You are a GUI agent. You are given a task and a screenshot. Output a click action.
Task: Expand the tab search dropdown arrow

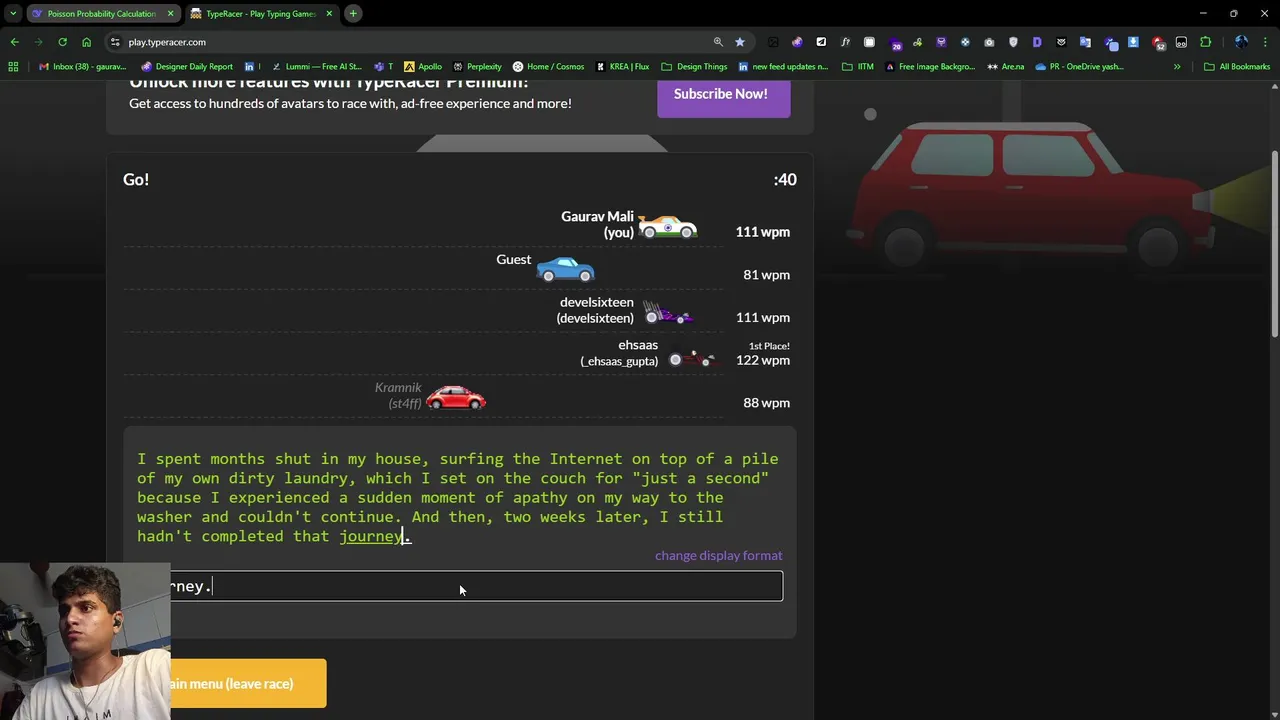(x=12, y=13)
